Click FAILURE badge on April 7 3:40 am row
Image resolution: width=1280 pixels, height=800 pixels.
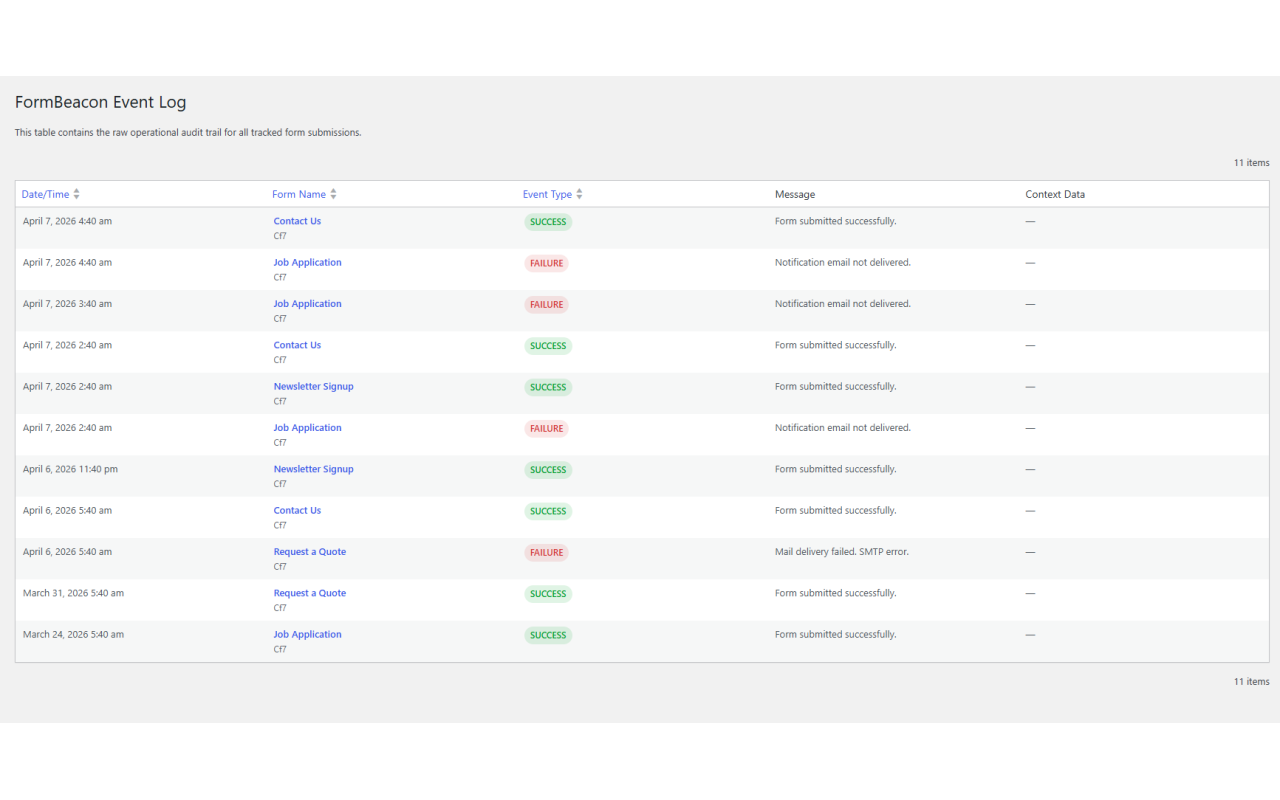546,305
